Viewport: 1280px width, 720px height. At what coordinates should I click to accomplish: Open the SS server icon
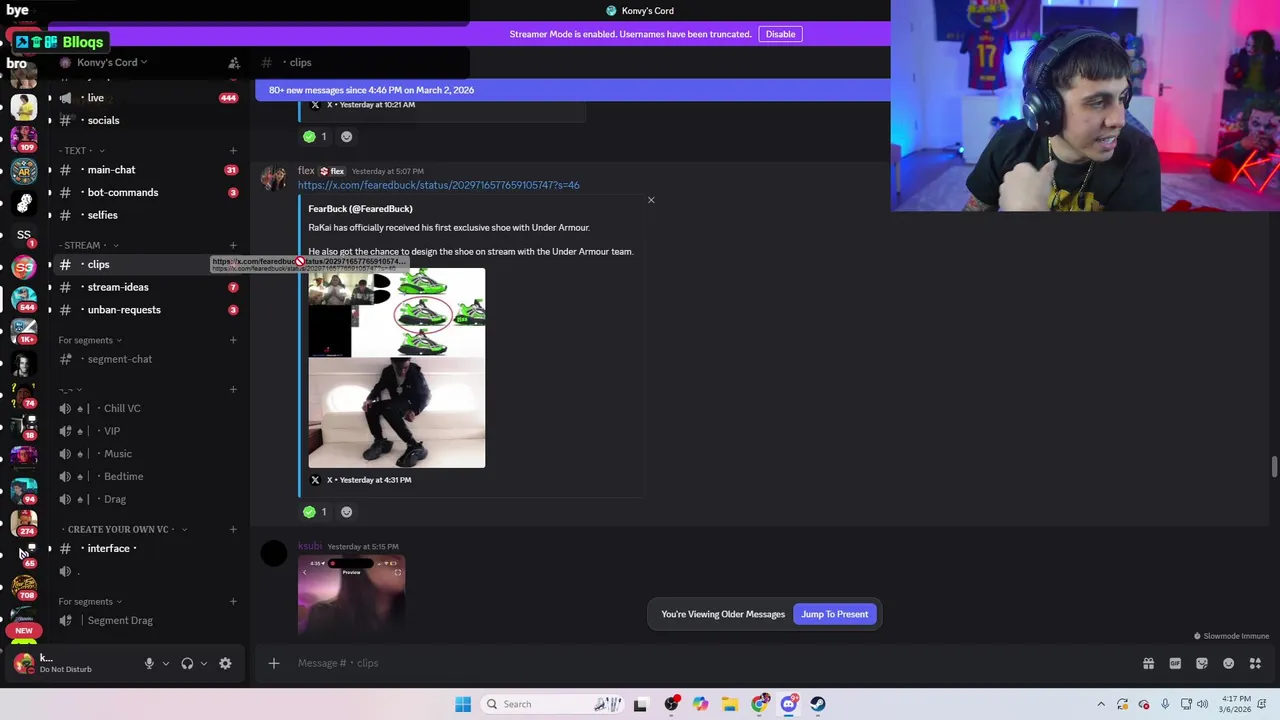24,235
